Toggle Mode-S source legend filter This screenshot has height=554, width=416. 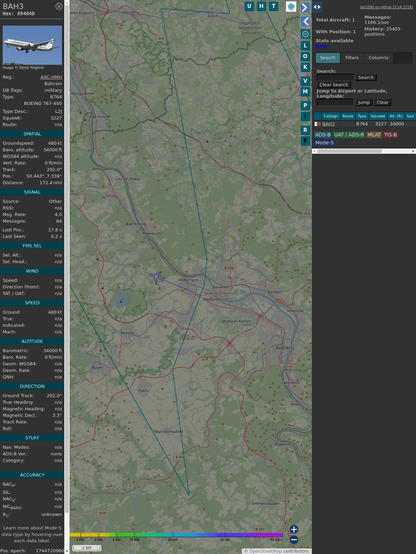pos(324,143)
